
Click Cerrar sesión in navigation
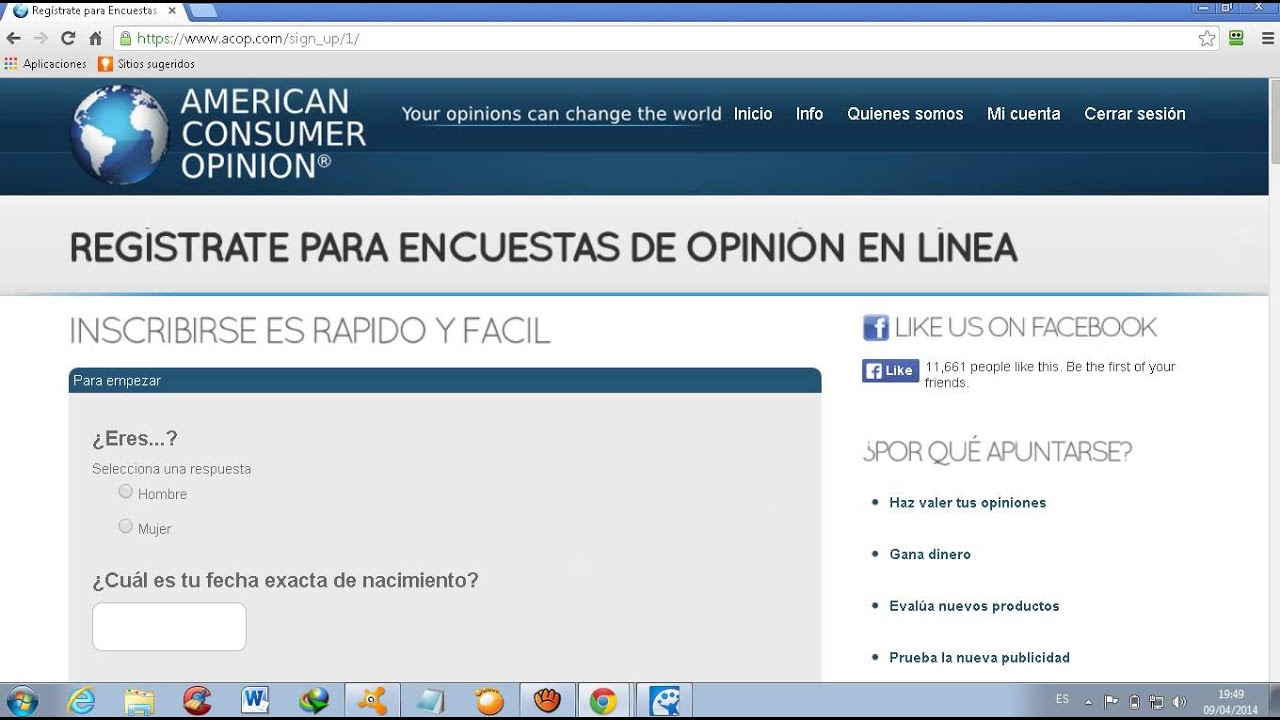coord(1135,114)
